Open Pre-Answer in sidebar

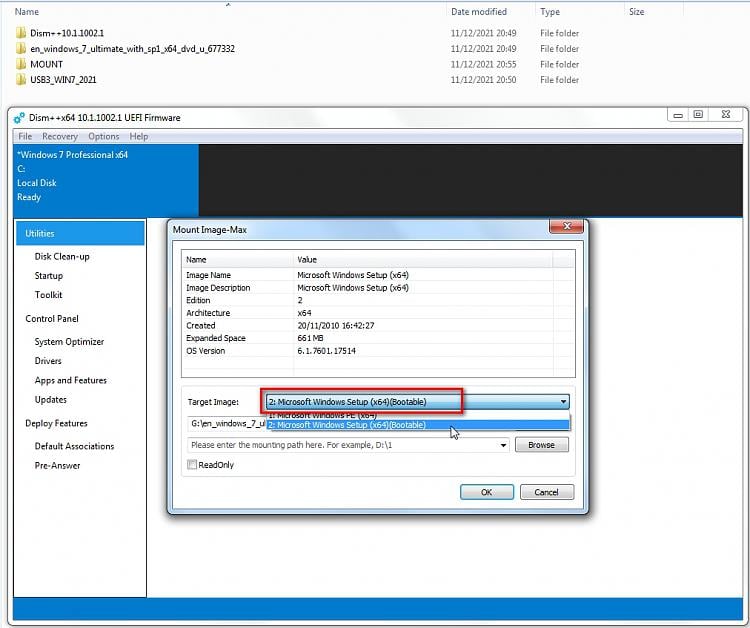click(57, 466)
